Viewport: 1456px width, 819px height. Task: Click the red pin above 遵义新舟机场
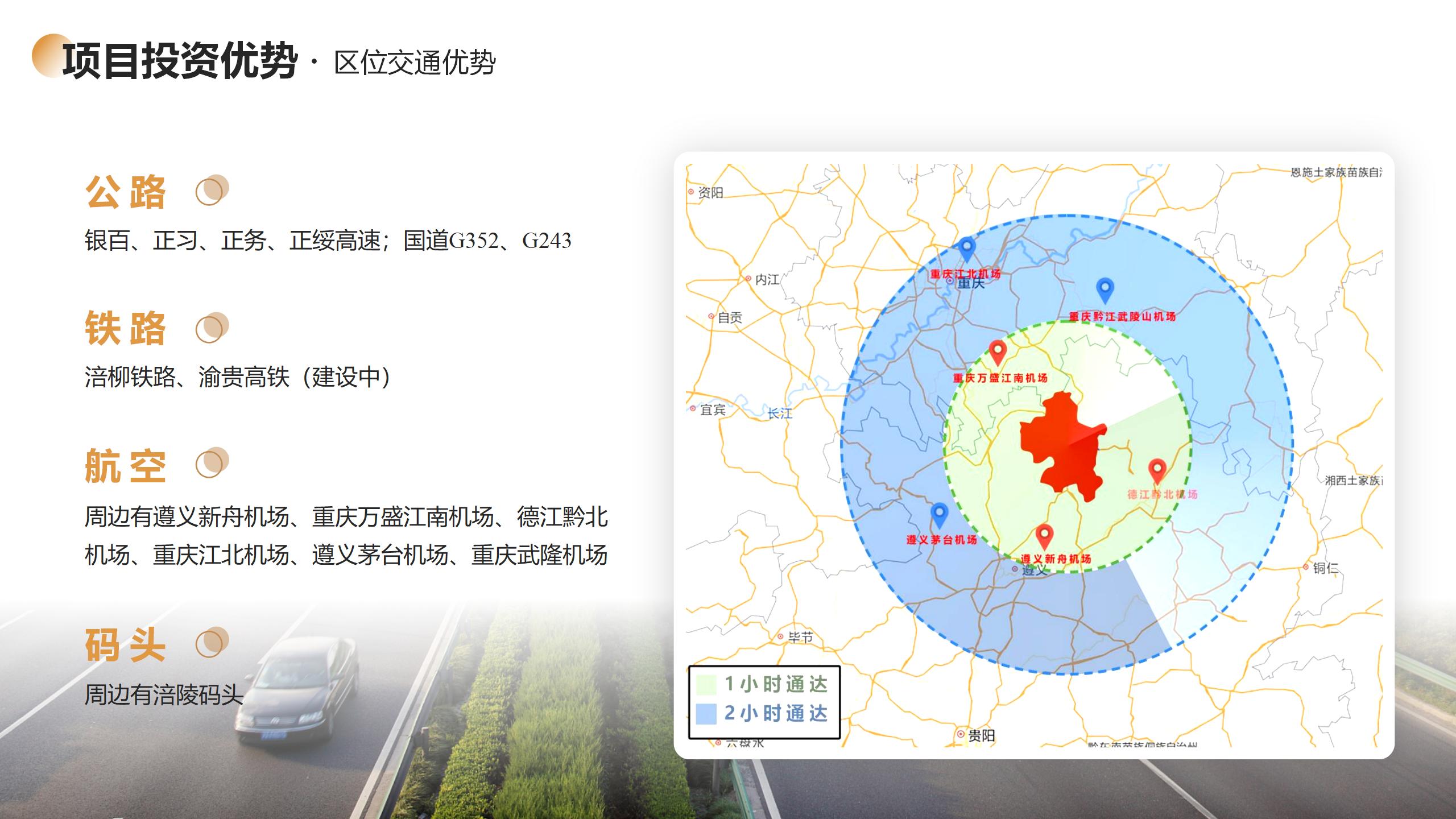pyautogui.click(x=1044, y=535)
